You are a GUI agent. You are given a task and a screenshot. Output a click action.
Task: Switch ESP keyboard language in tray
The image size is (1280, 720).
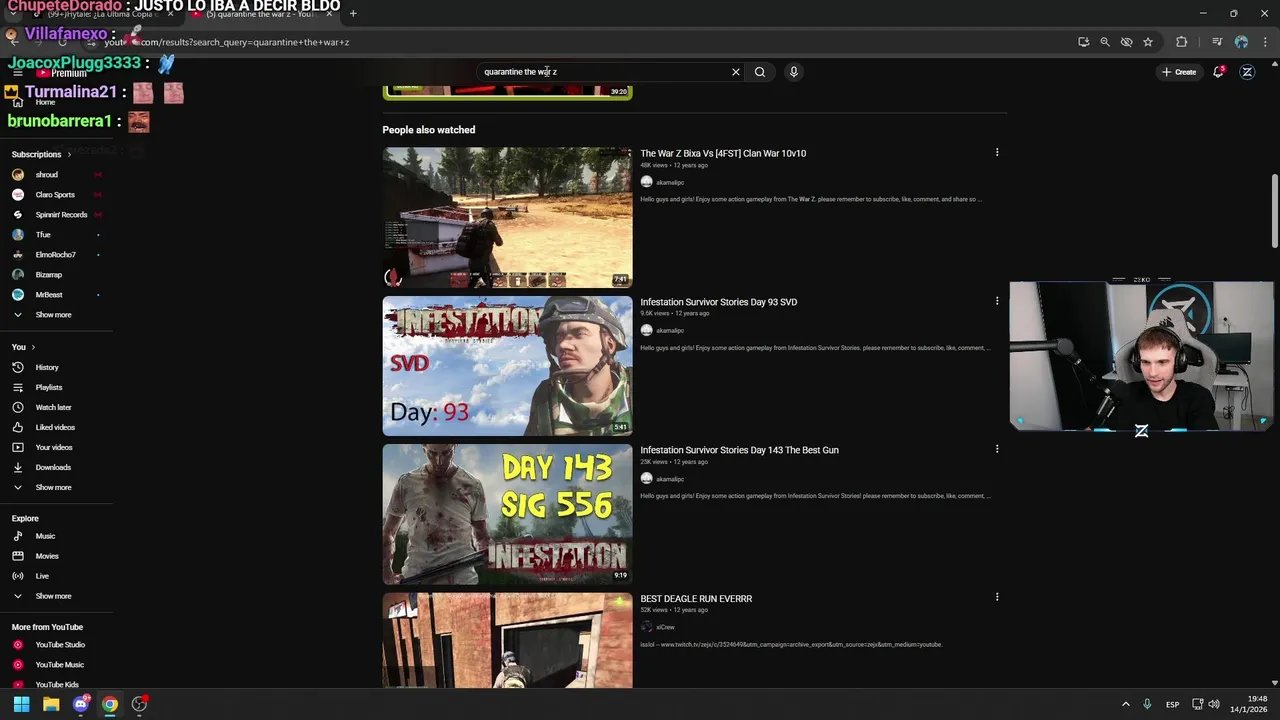(x=1172, y=704)
